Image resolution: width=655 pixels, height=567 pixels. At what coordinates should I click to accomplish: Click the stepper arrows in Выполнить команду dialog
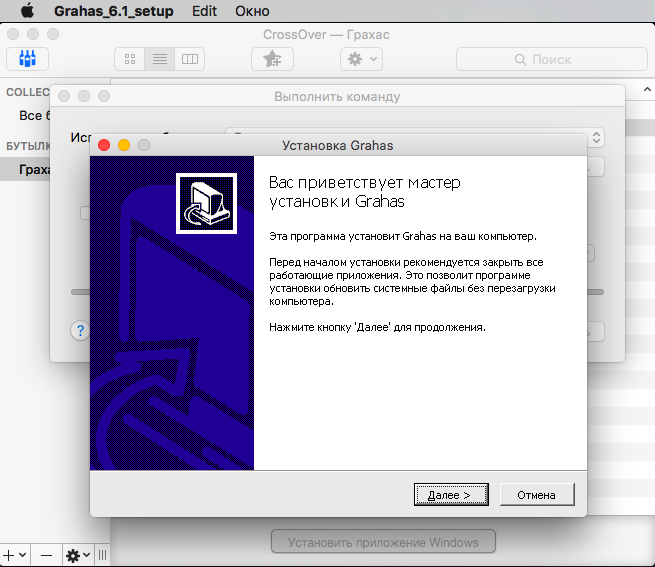pyautogui.click(x=597, y=137)
